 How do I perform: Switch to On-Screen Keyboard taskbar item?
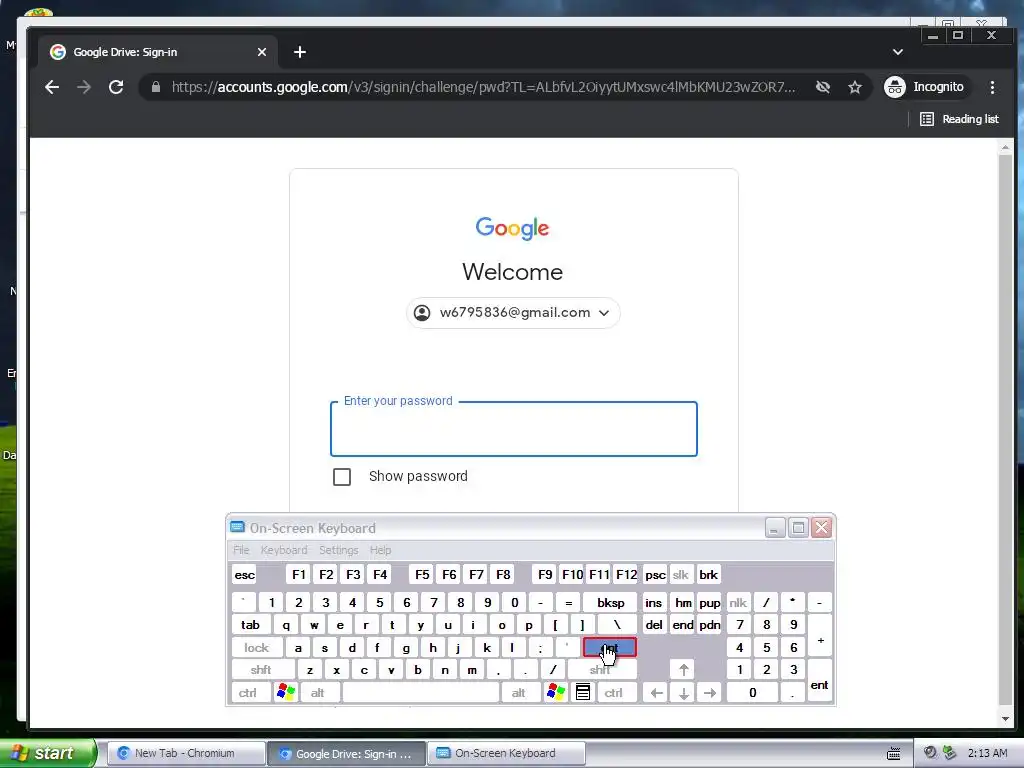[x=505, y=754]
